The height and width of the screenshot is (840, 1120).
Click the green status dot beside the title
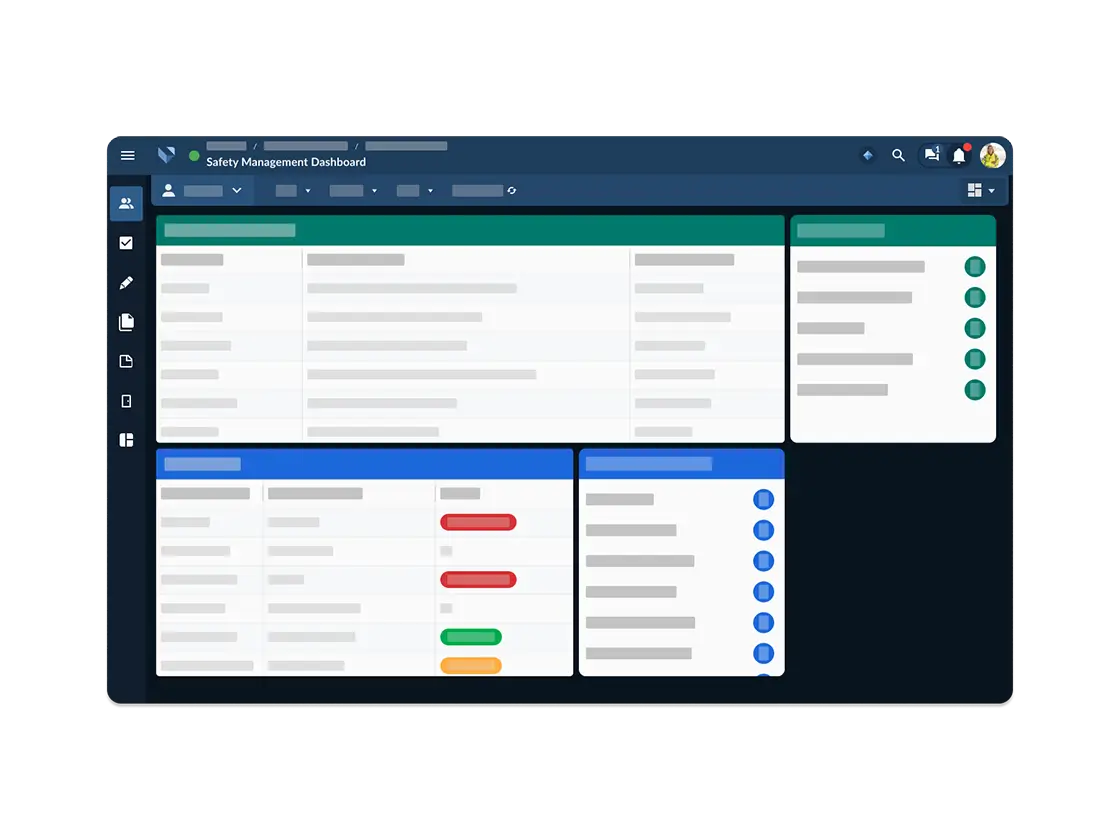click(x=194, y=156)
